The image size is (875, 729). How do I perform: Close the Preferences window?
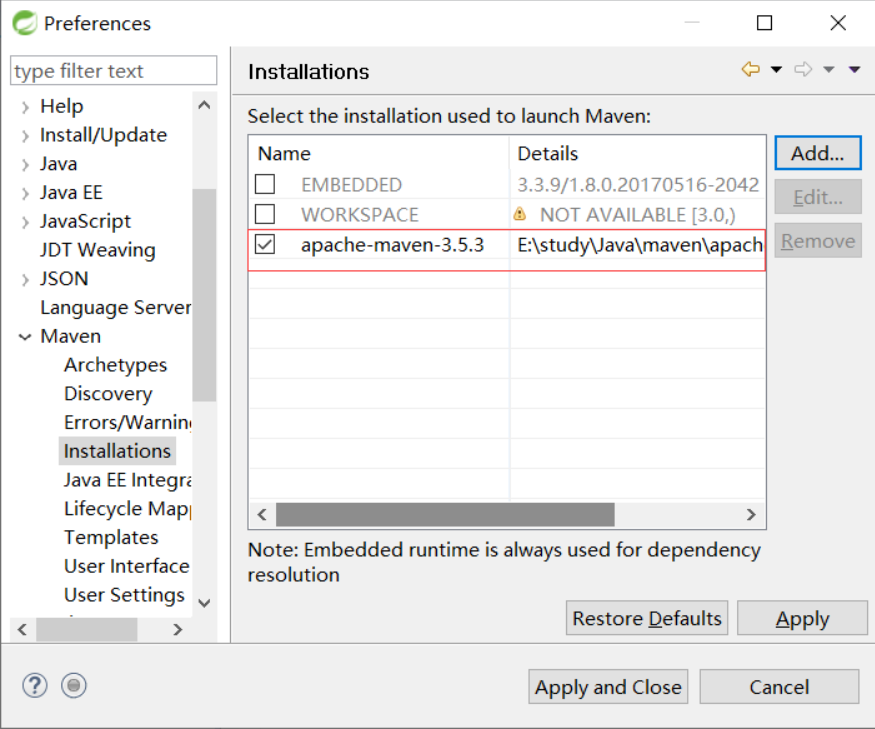click(x=838, y=23)
